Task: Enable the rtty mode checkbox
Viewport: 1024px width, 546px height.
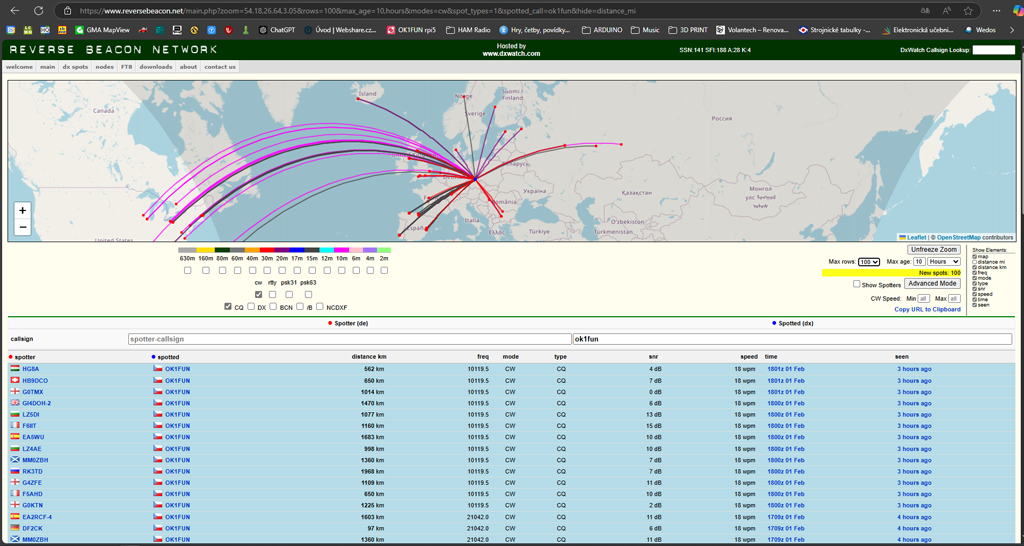Action: (x=272, y=295)
